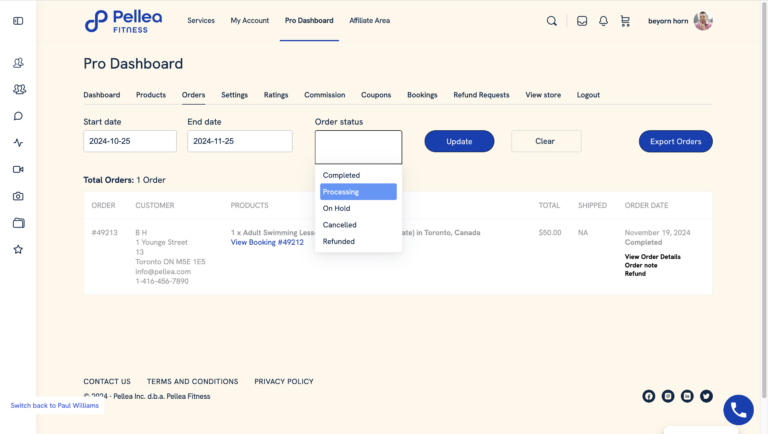Open the Affiliate Area menu
The image size is (768, 434).
pyautogui.click(x=369, y=21)
